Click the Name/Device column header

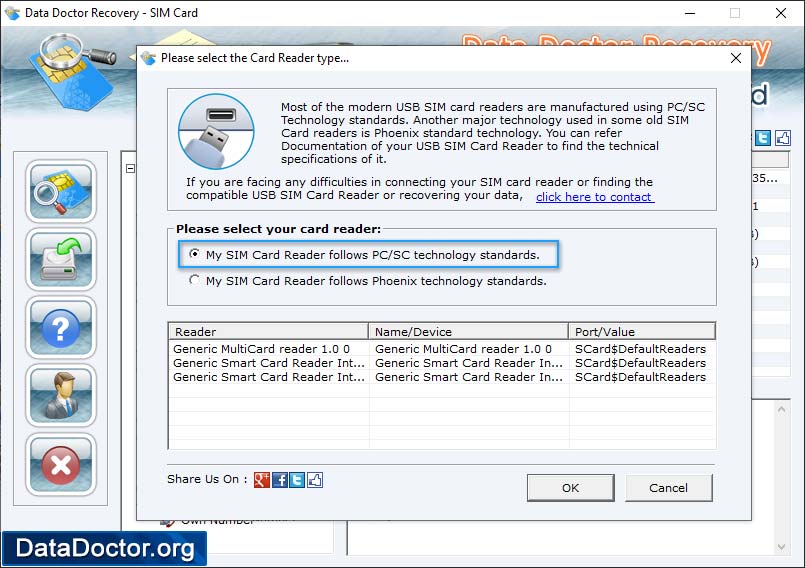tap(468, 331)
